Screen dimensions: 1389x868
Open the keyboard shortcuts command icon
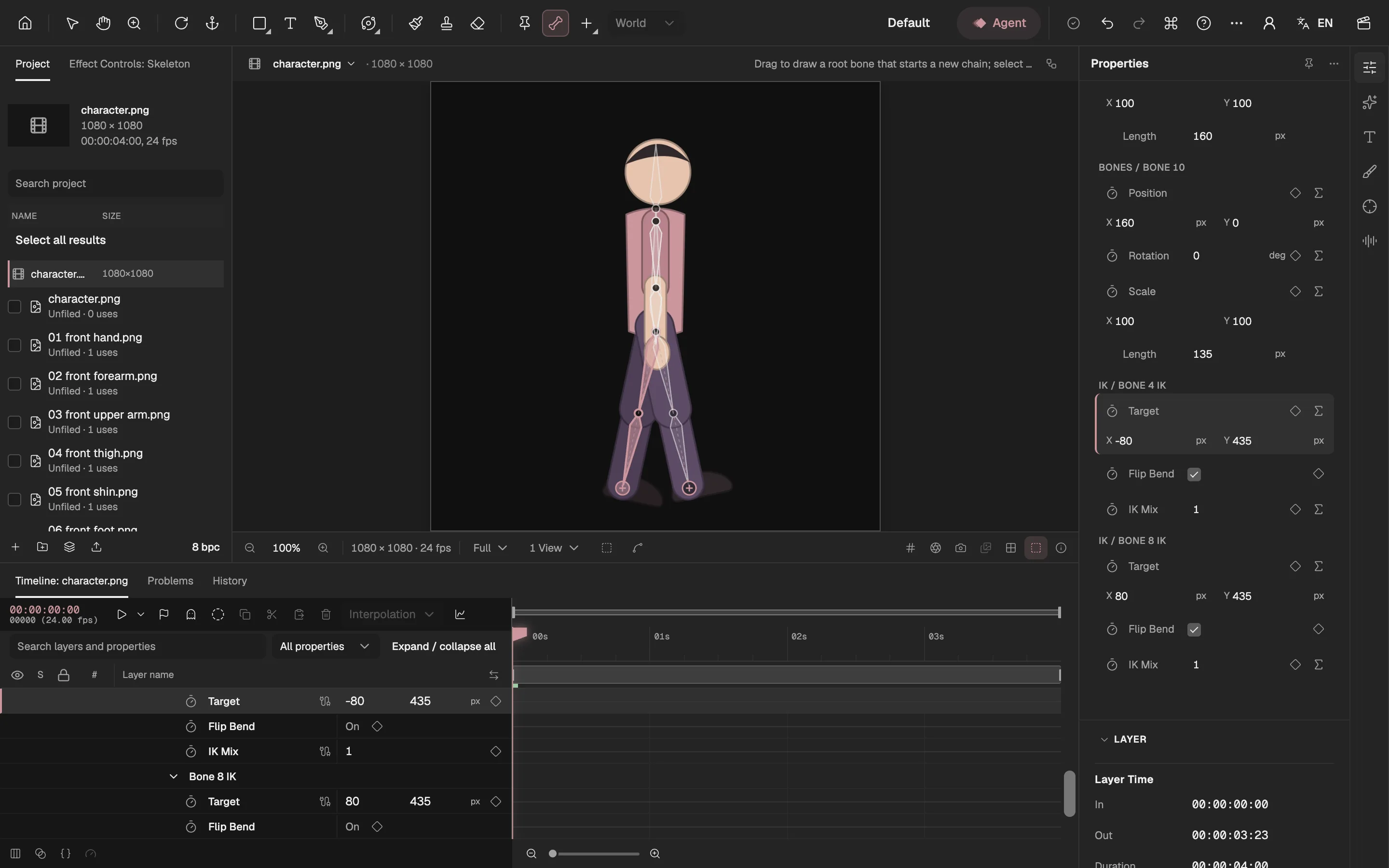[x=1171, y=23]
